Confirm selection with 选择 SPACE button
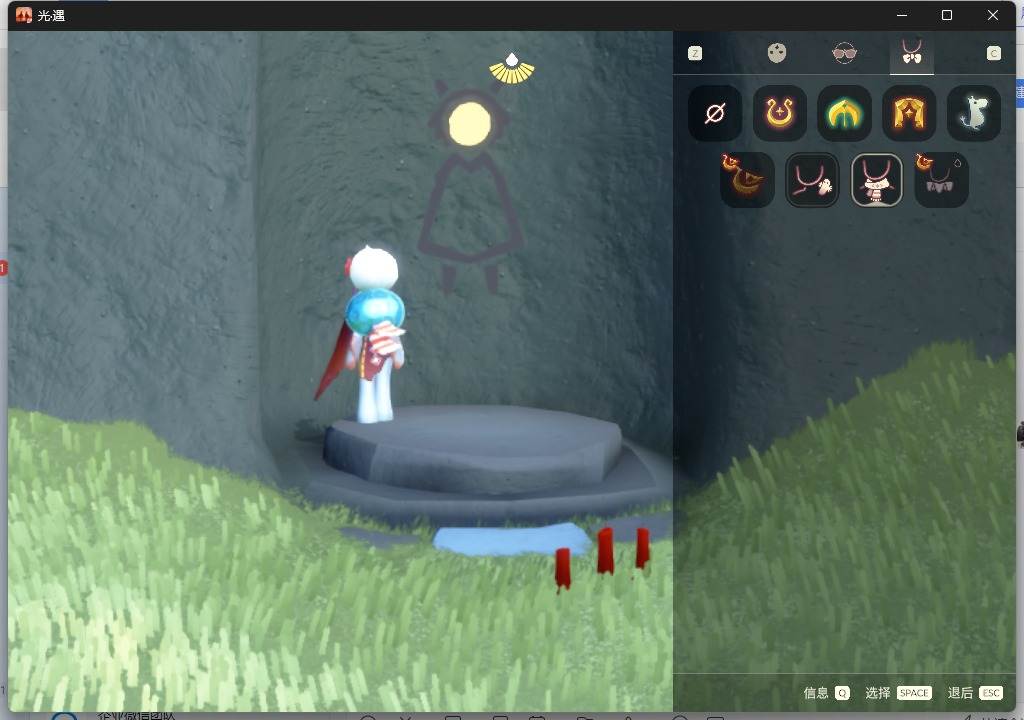The width and height of the screenshot is (1024, 720). tap(897, 693)
